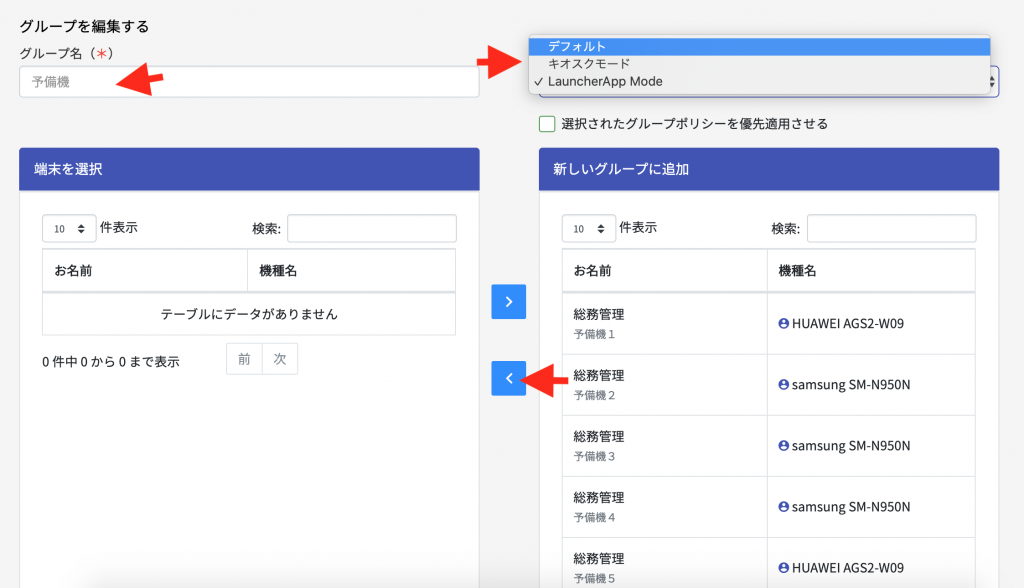Click the 前 pagination button
Image resolution: width=1024 pixels, height=588 pixels.
(x=244, y=359)
